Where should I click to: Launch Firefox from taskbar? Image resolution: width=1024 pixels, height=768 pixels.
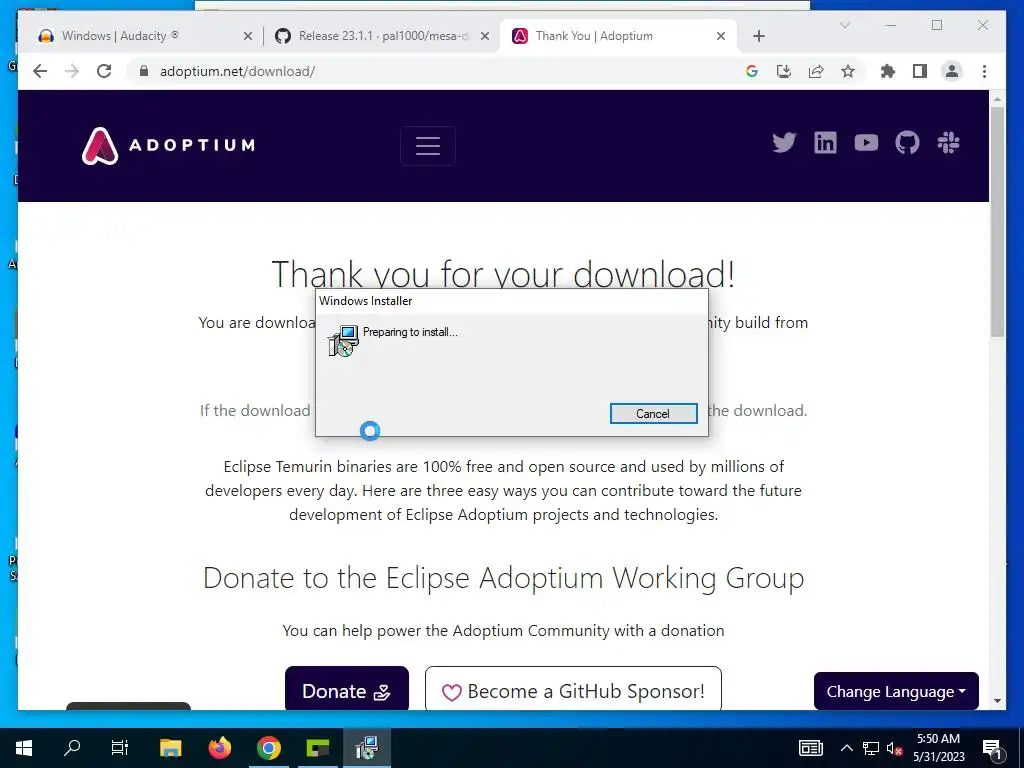click(219, 748)
